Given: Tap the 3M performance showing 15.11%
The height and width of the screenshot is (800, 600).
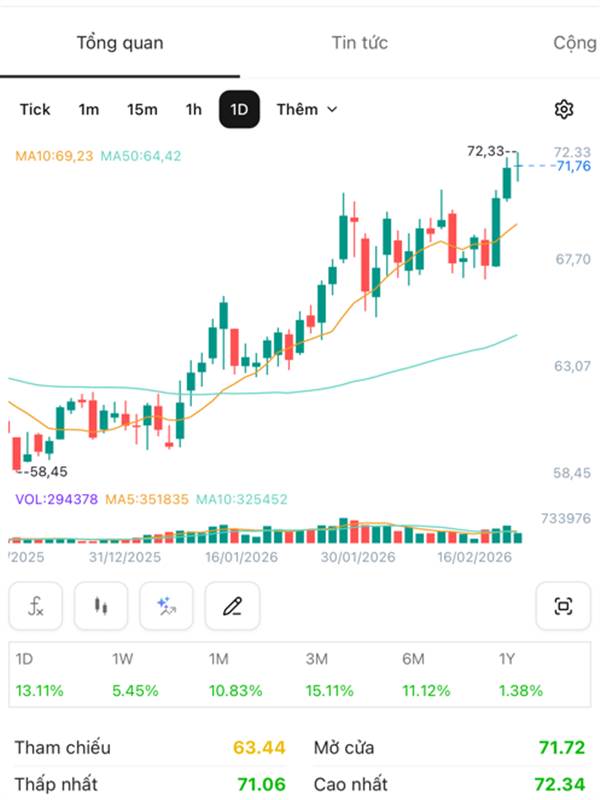Looking at the screenshot, I should tap(326, 675).
